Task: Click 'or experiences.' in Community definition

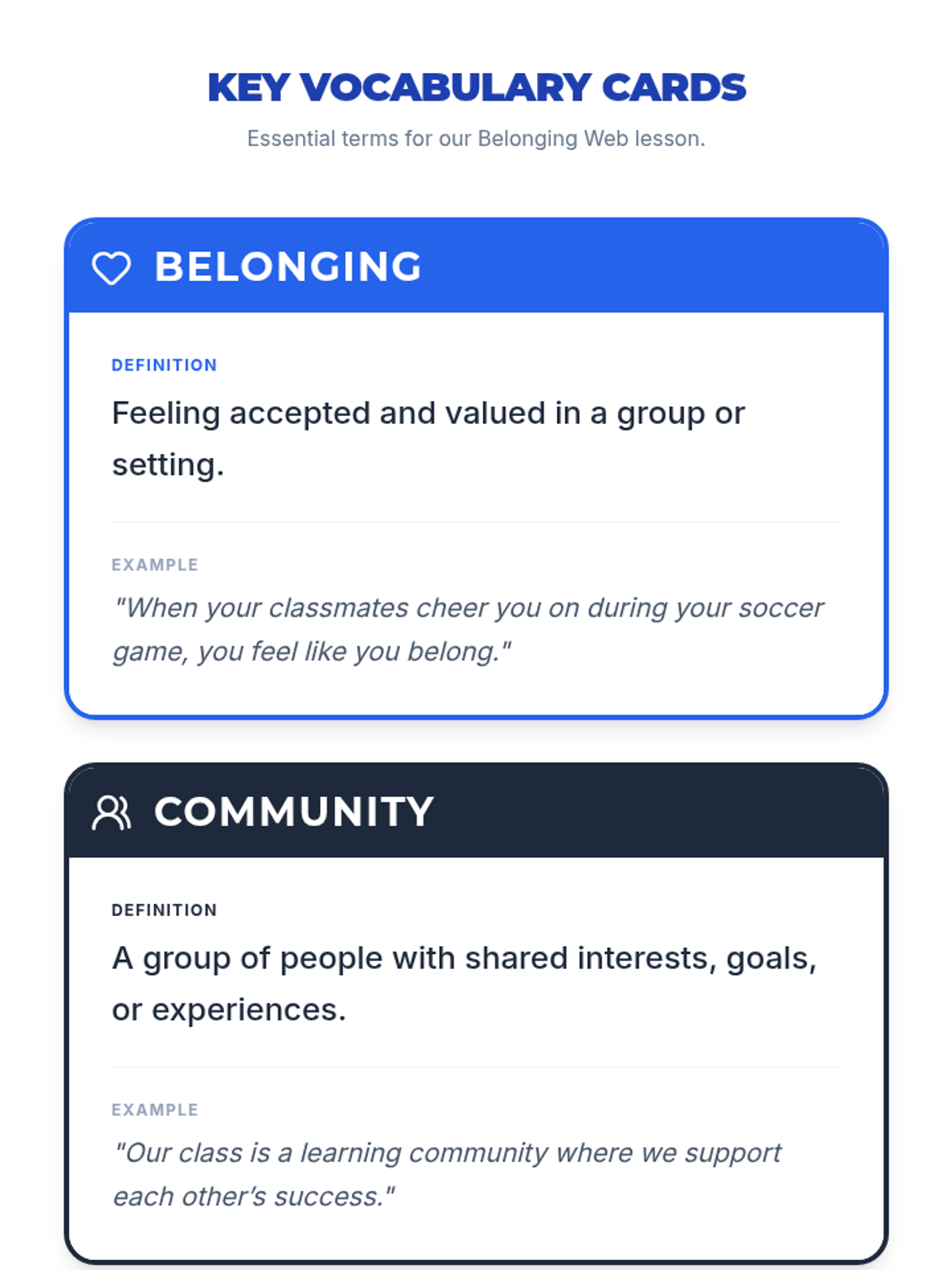Action: click(228, 1010)
